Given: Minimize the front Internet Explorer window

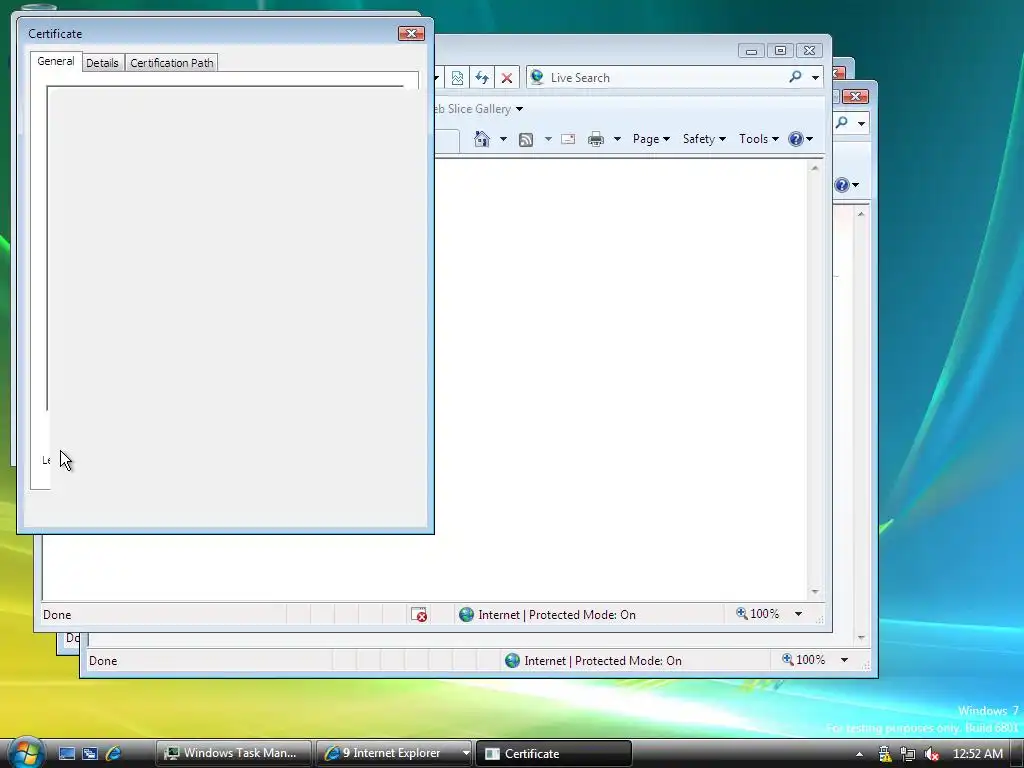Looking at the screenshot, I should [x=752, y=50].
